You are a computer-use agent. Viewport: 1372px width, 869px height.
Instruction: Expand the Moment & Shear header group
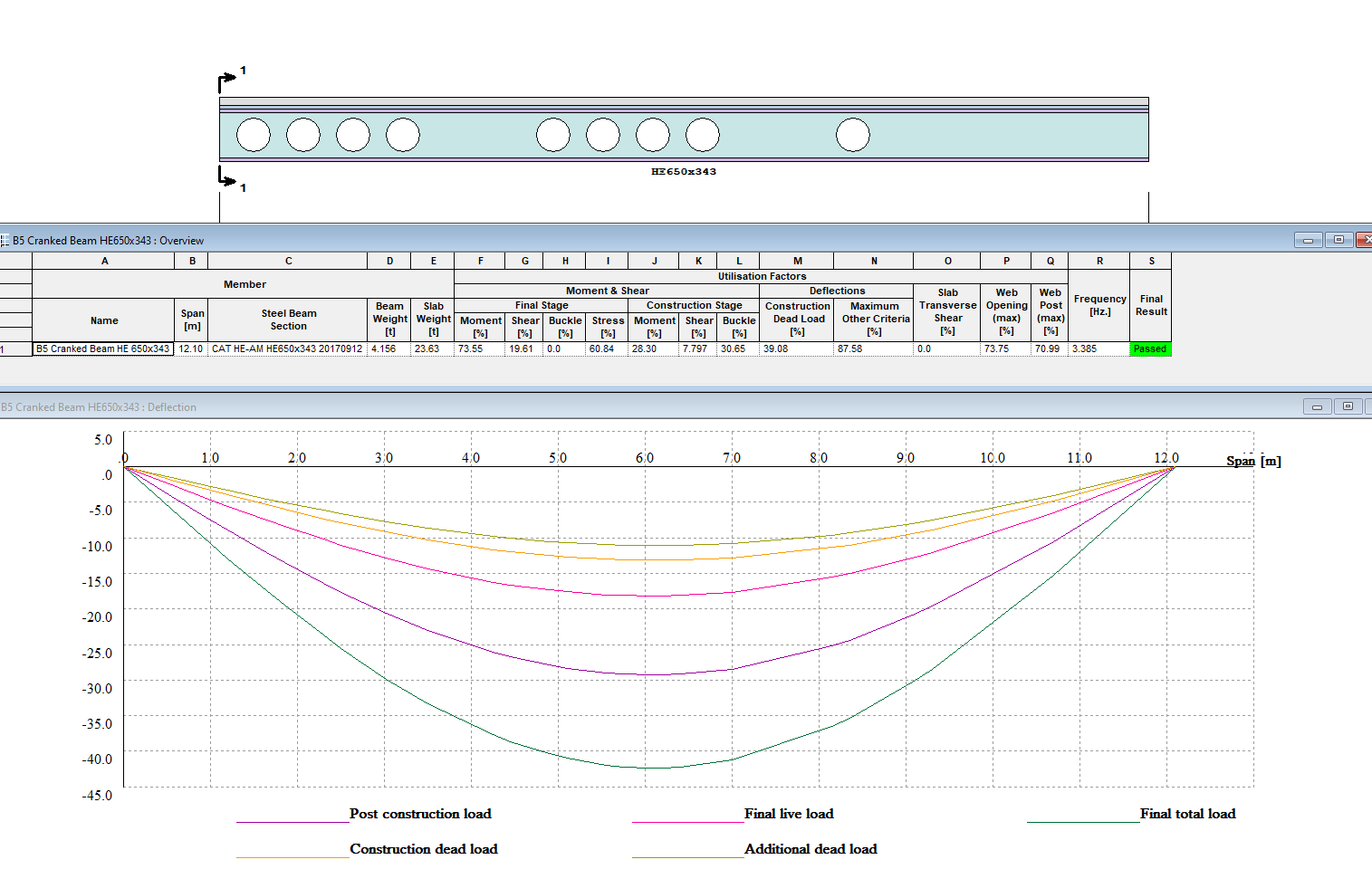pyautogui.click(x=609, y=290)
